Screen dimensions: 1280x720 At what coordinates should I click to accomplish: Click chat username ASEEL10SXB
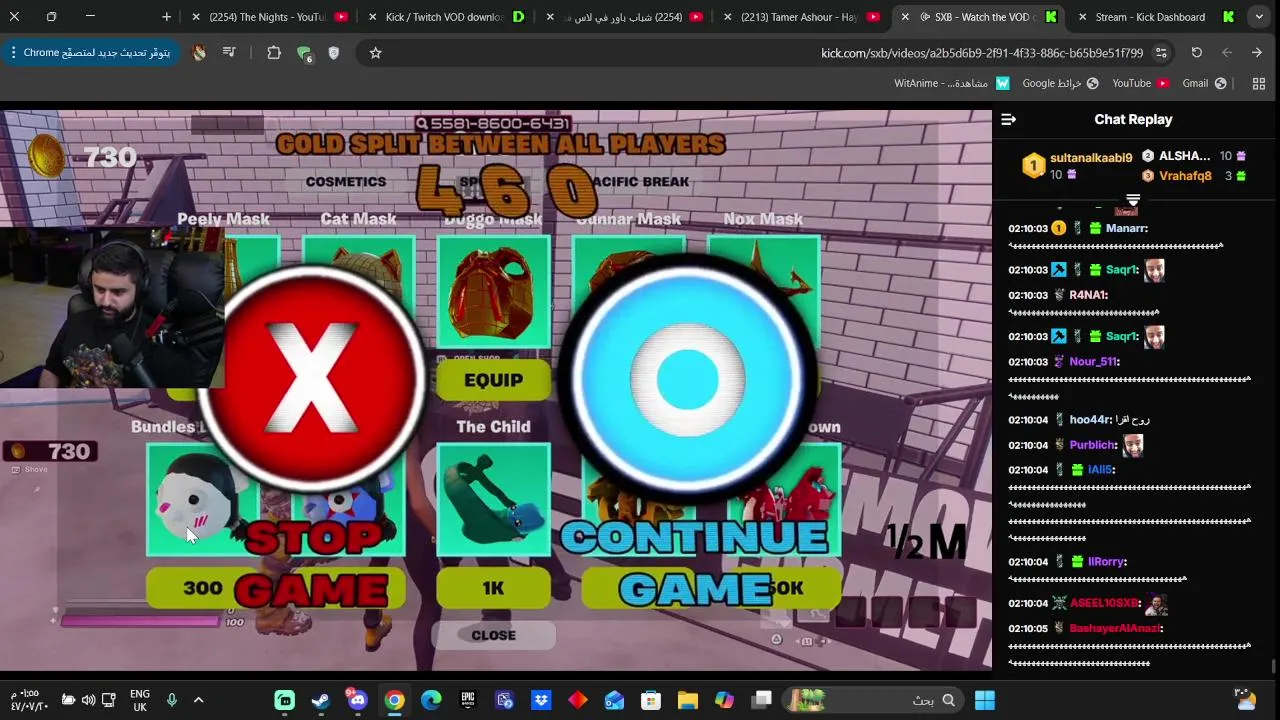coord(1104,604)
